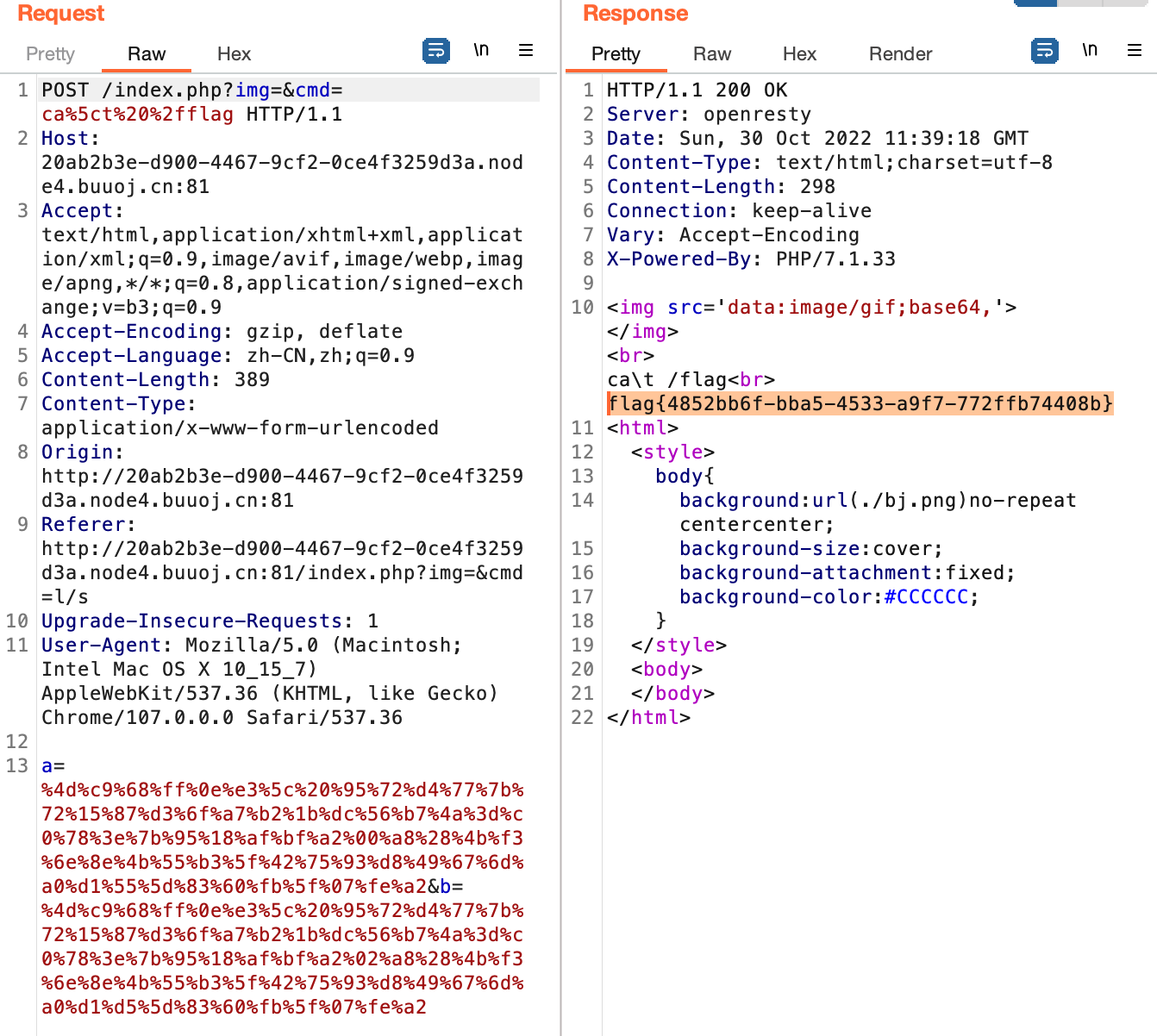Viewport: 1157px width, 1036px height.
Task: Toggle word wrap icon in Response panel
Action: click(x=1045, y=51)
